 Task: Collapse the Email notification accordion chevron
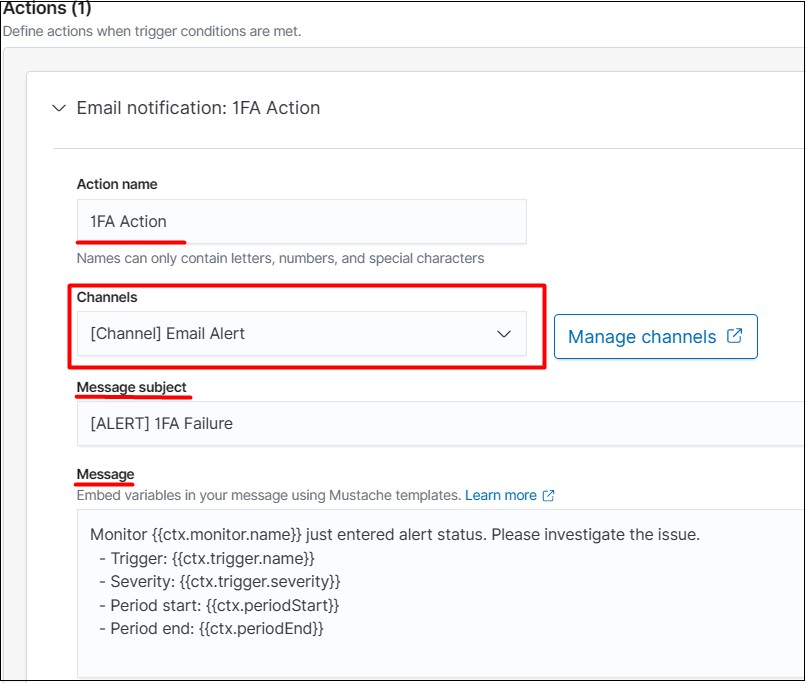pyautogui.click(x=58, y=108)
